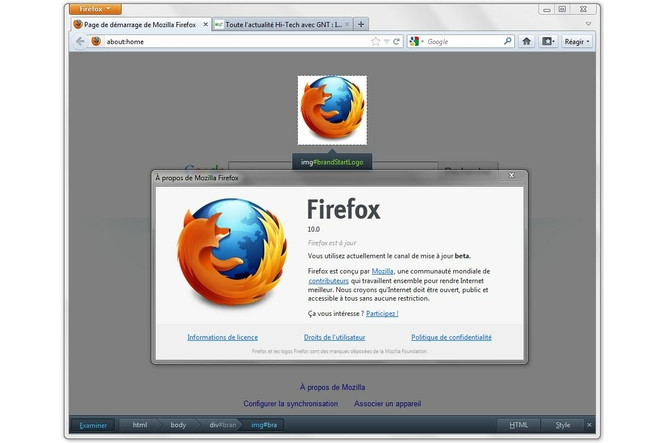Click the large Firefox logo in About dialog

(232, 252)
